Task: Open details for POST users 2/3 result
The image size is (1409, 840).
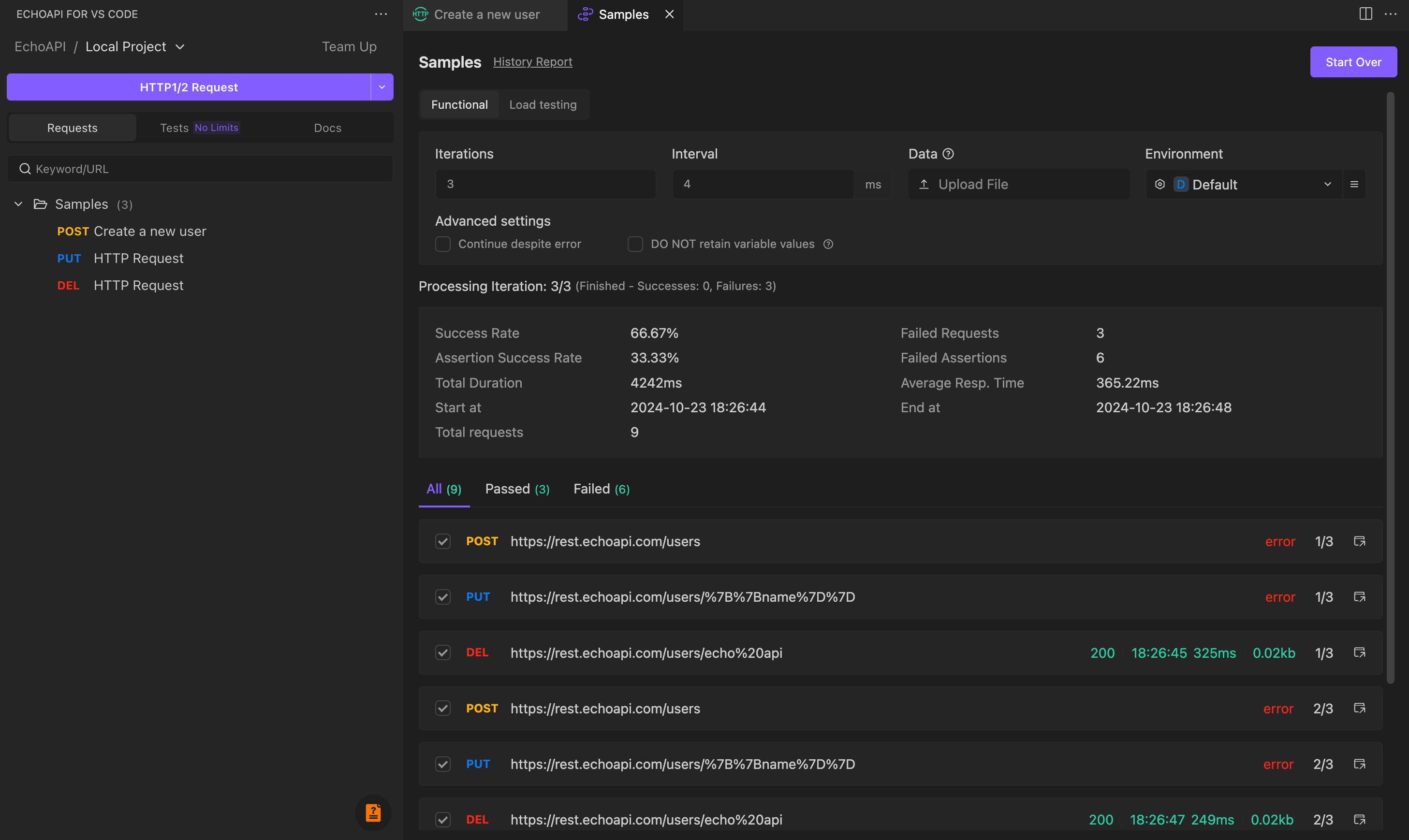Action: point(1359,708)
